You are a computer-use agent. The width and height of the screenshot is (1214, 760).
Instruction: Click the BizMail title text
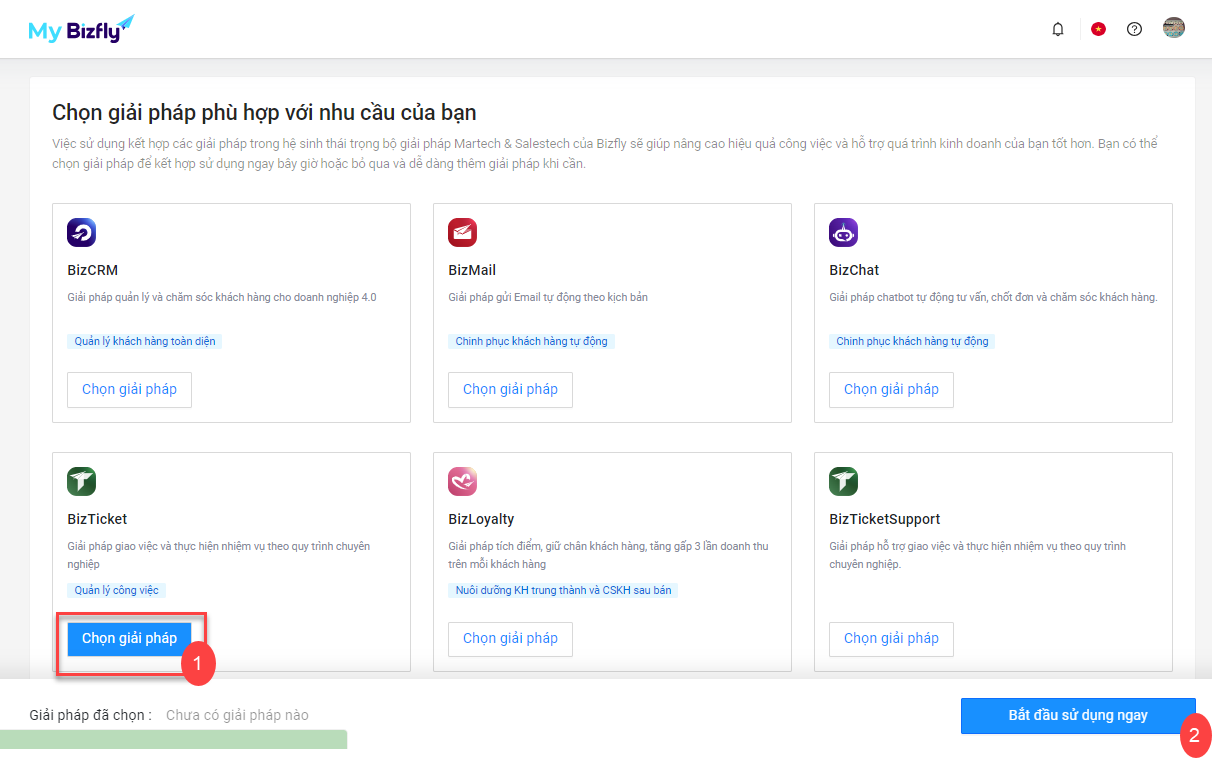click(472, 270)
